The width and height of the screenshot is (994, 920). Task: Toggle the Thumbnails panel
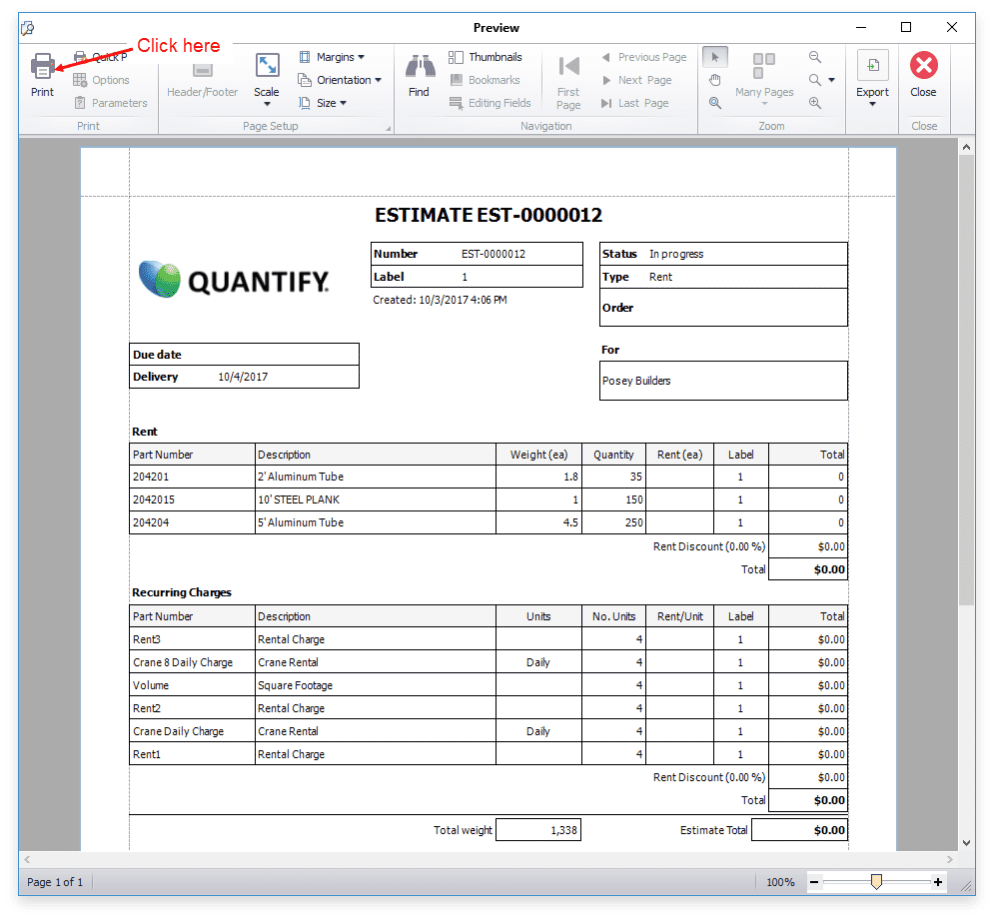click(486, 57)
